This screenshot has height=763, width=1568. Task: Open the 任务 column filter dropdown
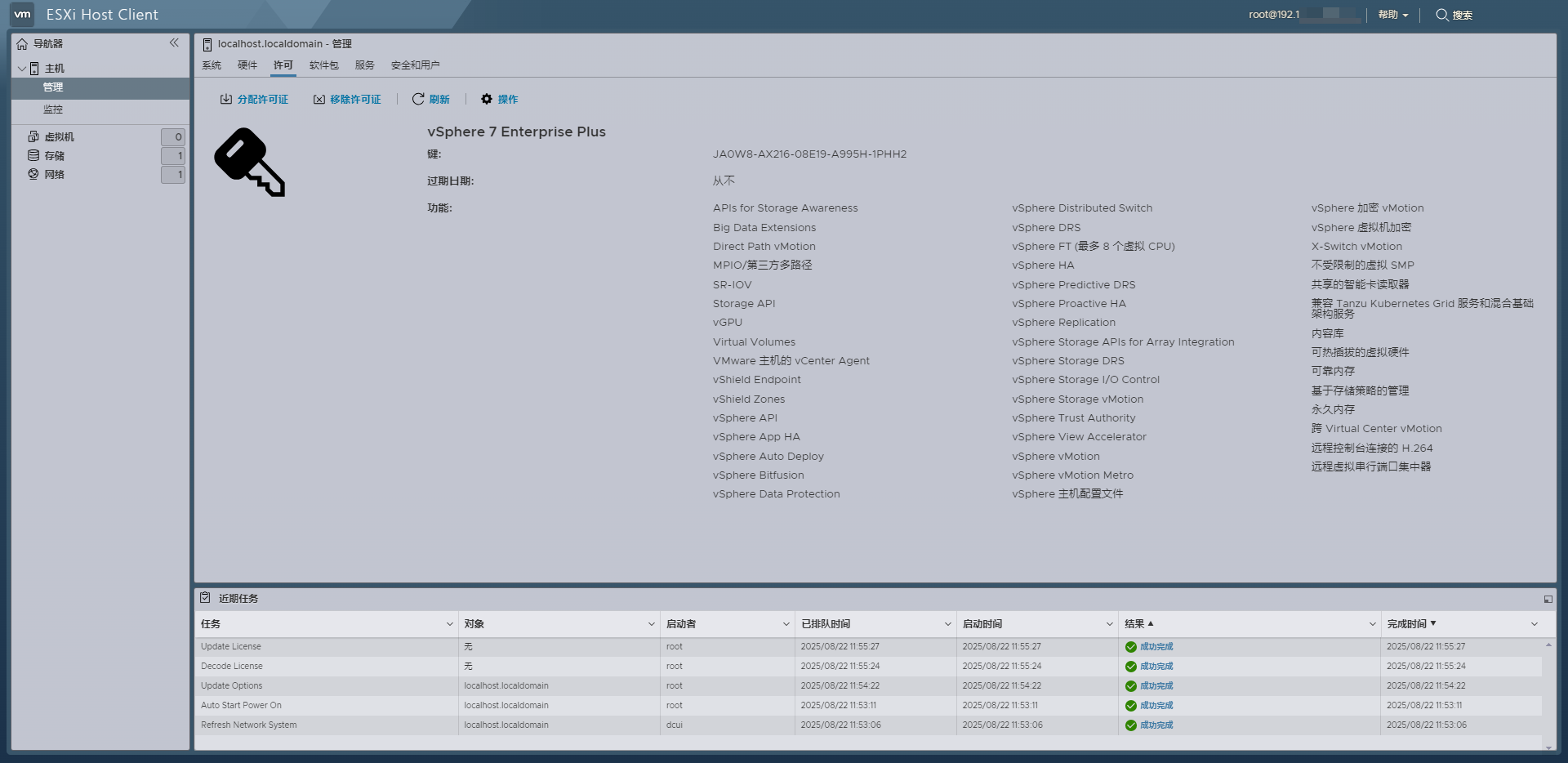point(448,623)
